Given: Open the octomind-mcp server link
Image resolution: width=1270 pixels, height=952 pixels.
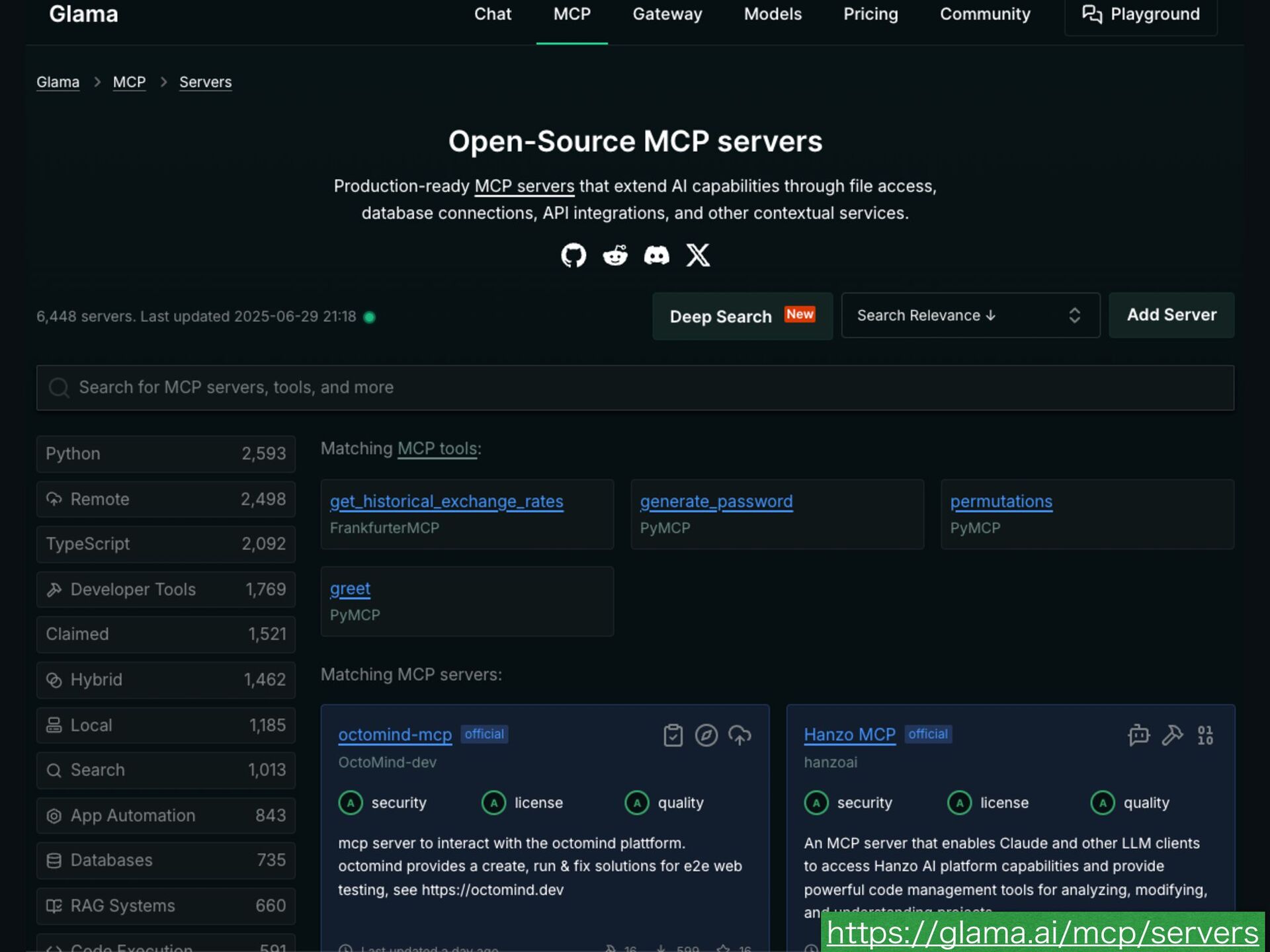Looking at the screenshot, I should pyautogui.click(x=395, y=734).
